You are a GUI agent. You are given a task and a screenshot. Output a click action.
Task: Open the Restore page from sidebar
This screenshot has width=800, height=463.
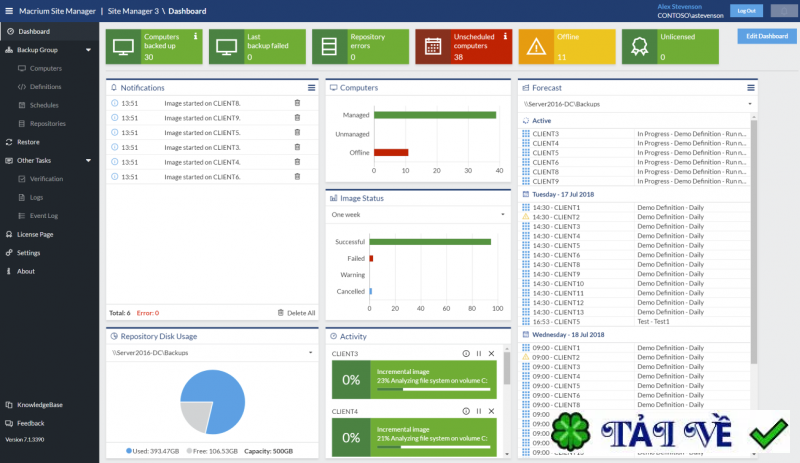[x=28, y=142]
